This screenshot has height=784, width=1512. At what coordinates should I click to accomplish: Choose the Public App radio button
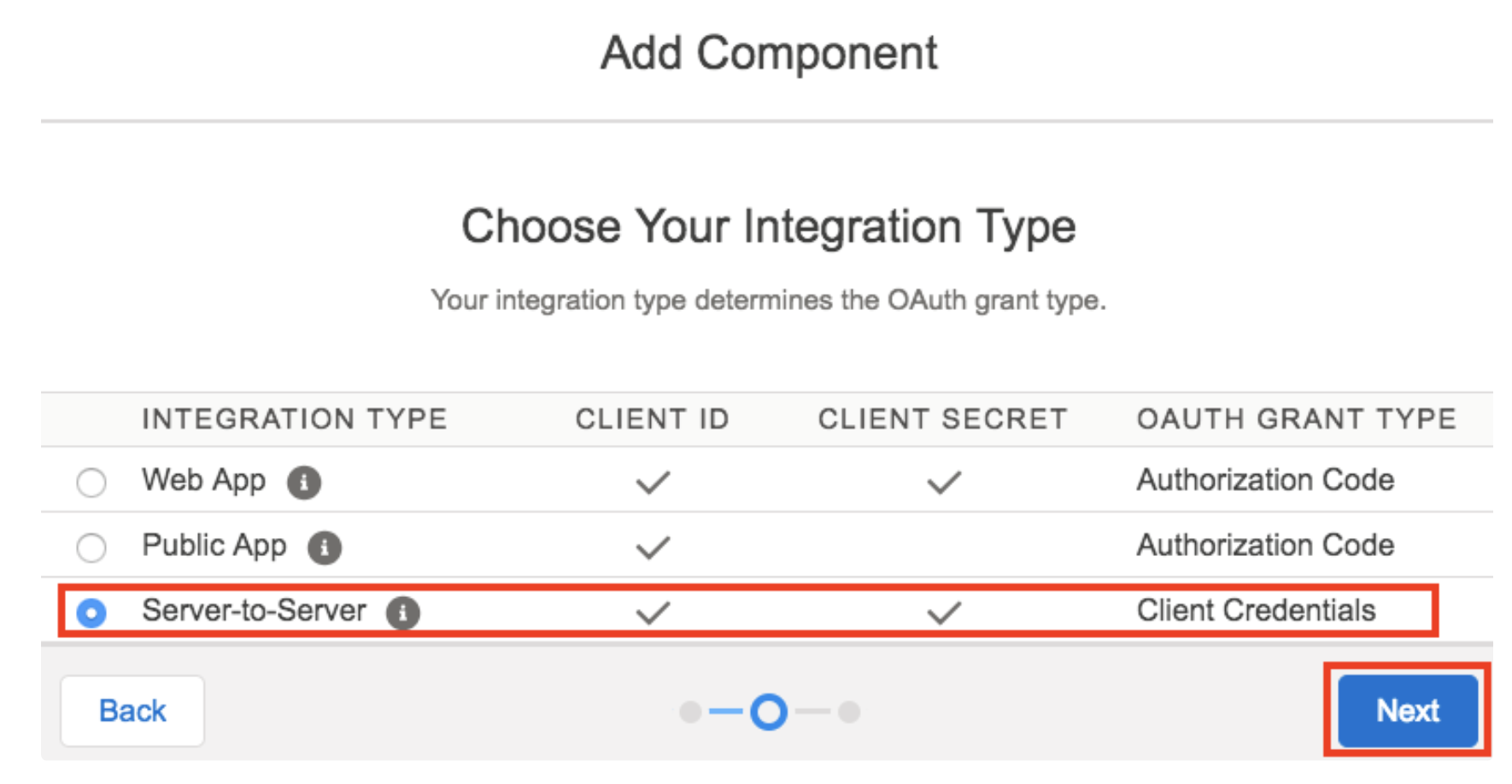pyautogui.click(x=91, y=547)
